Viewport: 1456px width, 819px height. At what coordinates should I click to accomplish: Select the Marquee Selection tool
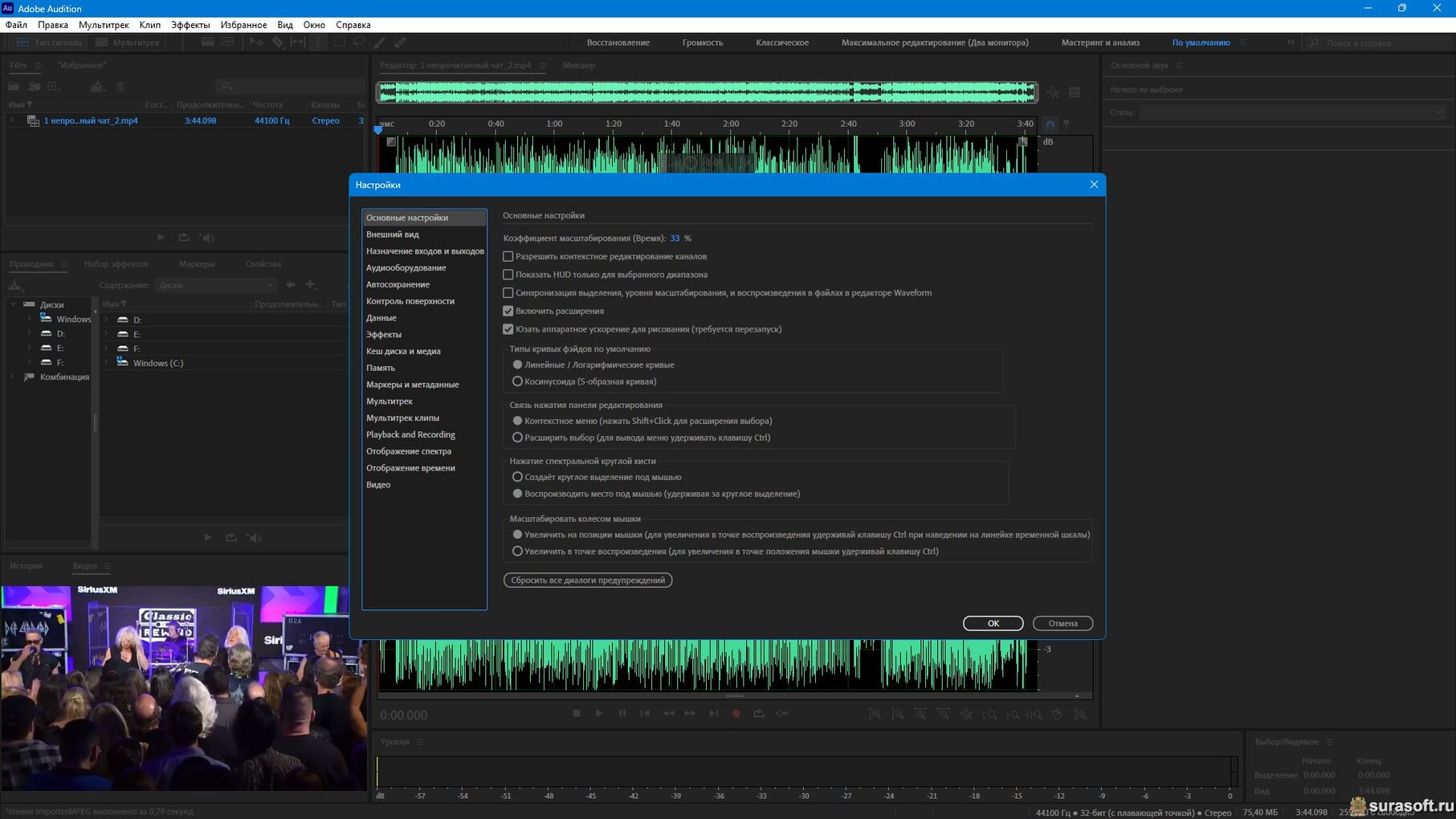339,42
